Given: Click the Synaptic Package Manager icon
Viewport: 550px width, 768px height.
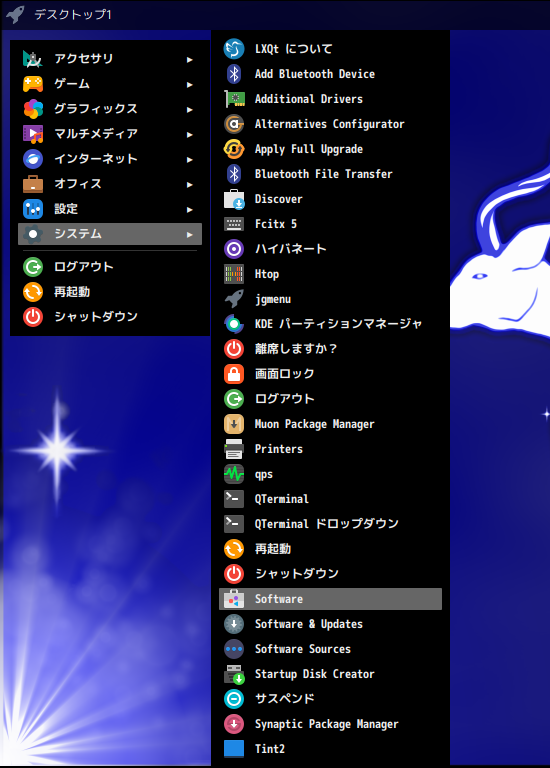Looking at the screenshot, I should pyautogui.click(x=234, y=724).
